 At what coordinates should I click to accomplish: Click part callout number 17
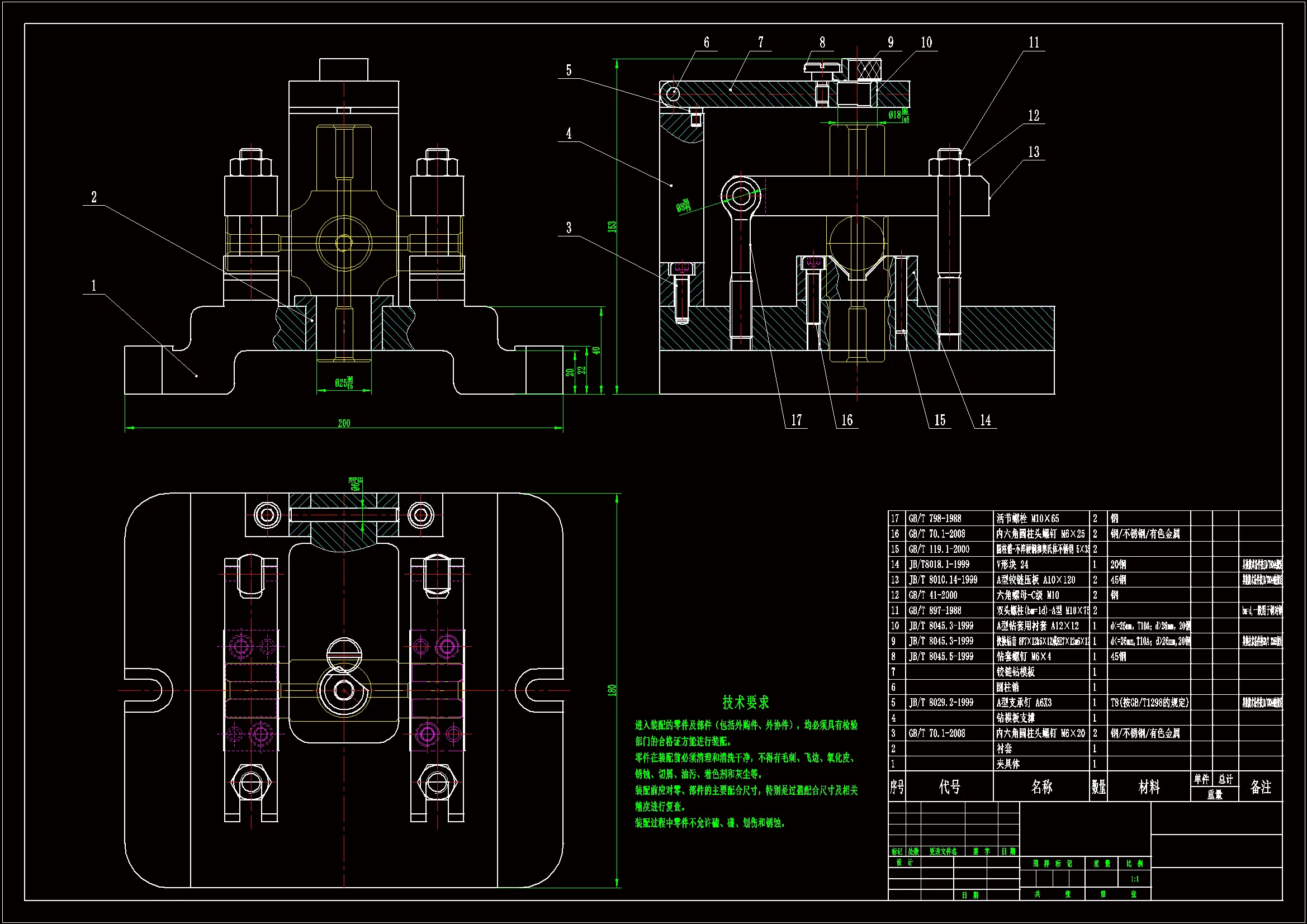(796, 420)
